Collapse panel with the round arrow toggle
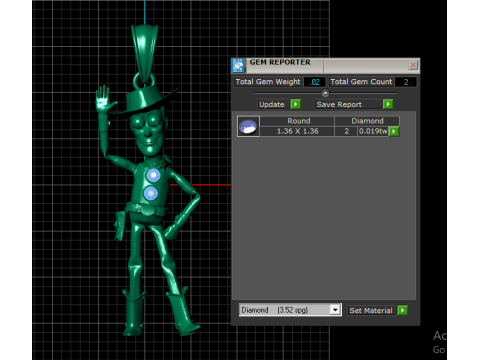This screenshot has height=360, width=480. (325, 93)
